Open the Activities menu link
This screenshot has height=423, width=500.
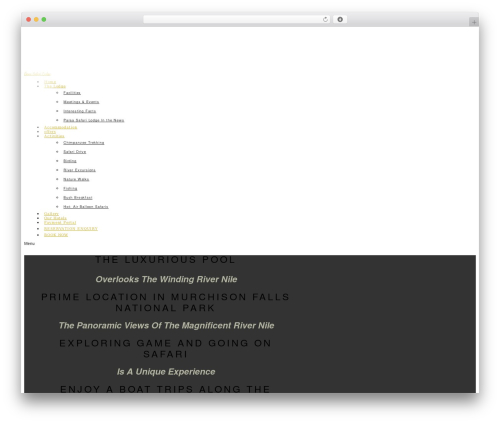[x=54, y=136]
